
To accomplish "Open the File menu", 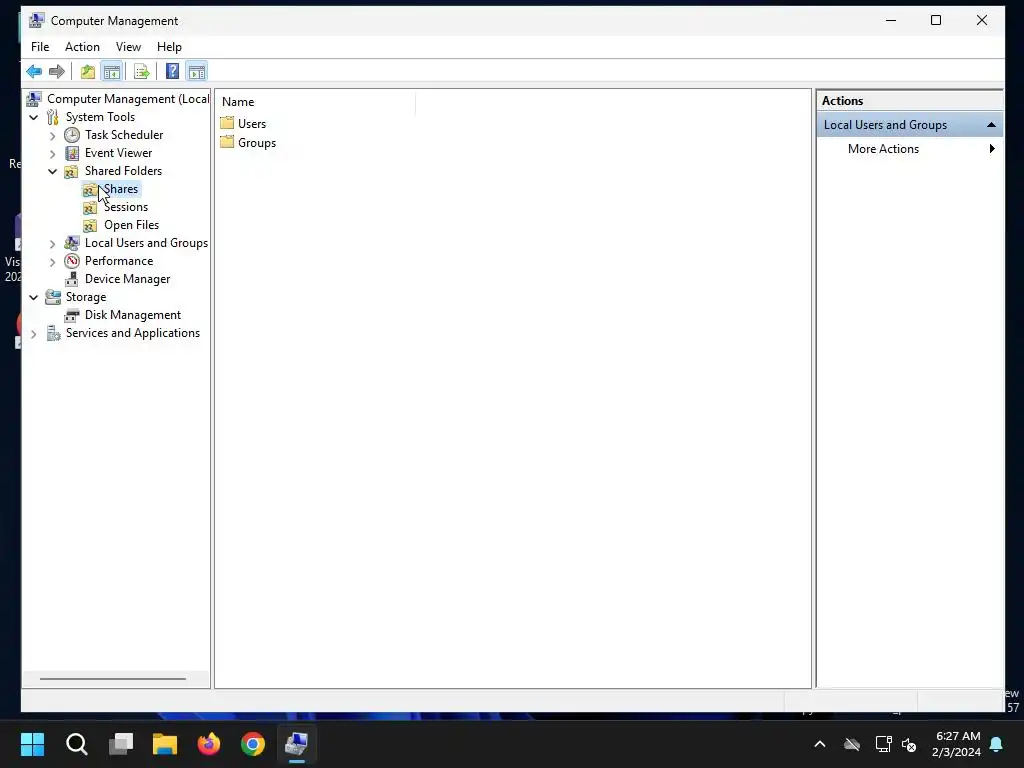I will [x=40, y=47].
